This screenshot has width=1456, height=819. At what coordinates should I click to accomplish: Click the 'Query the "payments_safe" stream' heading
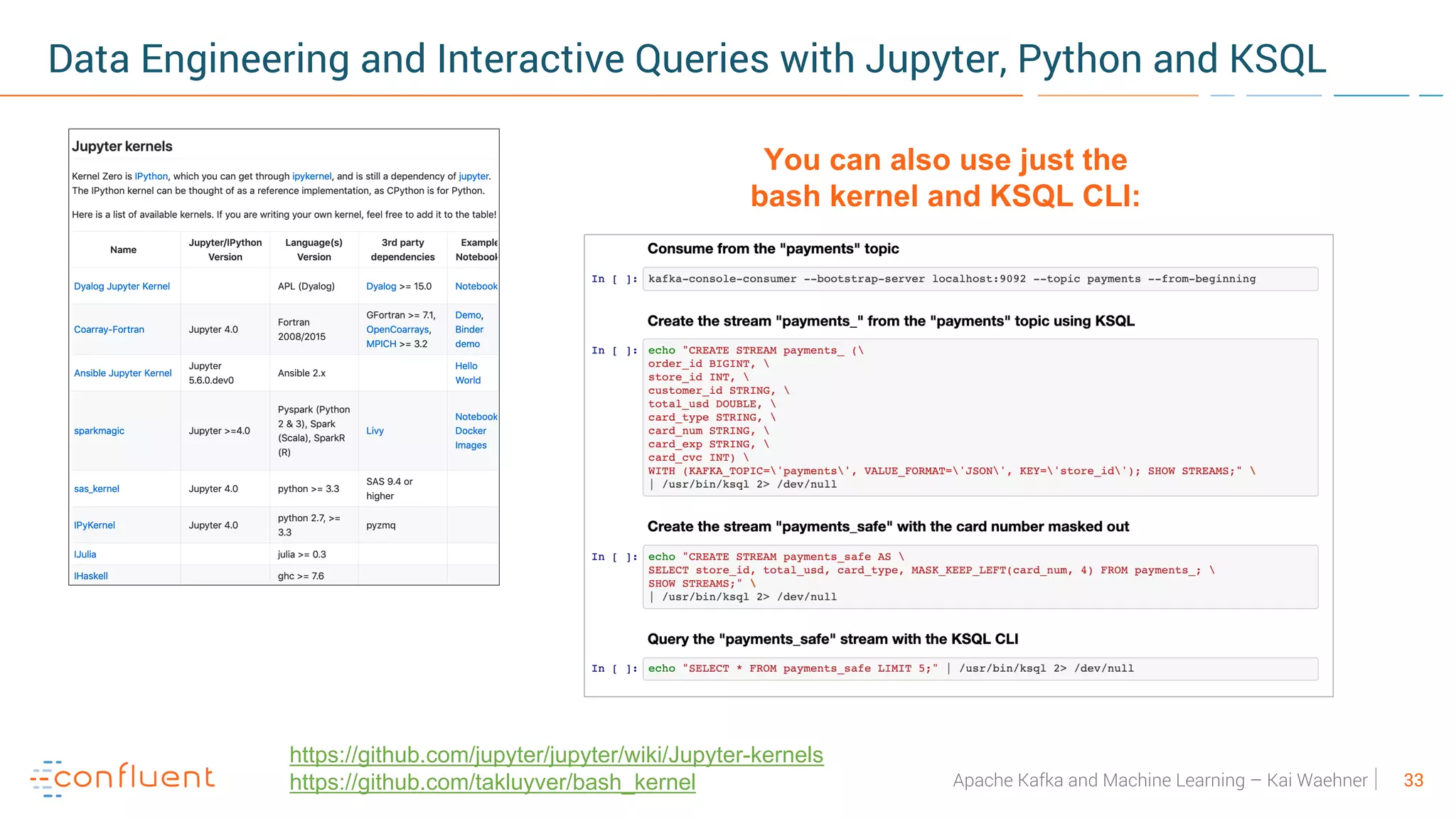(x=833, y=639)
